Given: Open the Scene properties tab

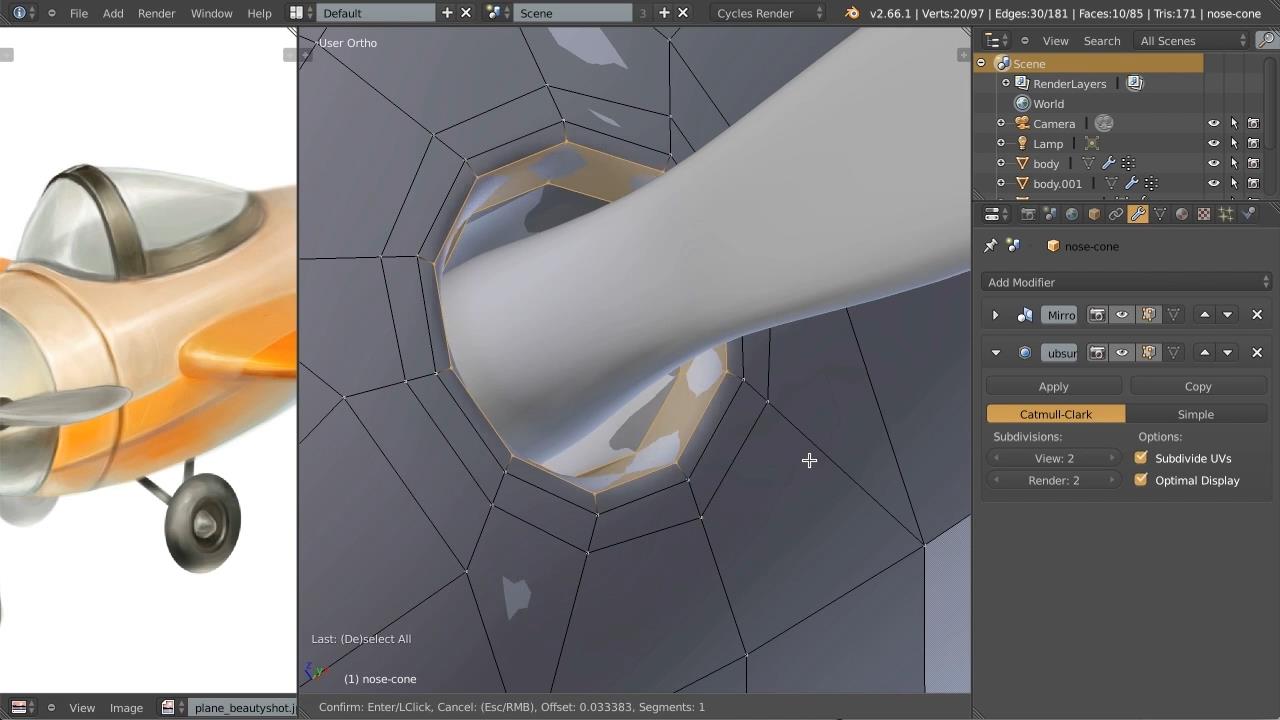Looking at the screenshot, I should click(1050, 214).
